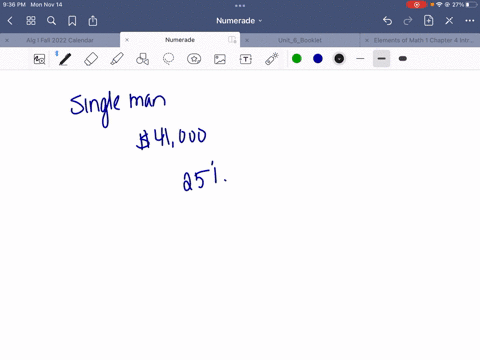Open the Elements sticker tool
This screenshot has width=480, height=360.
pos(194,59)
